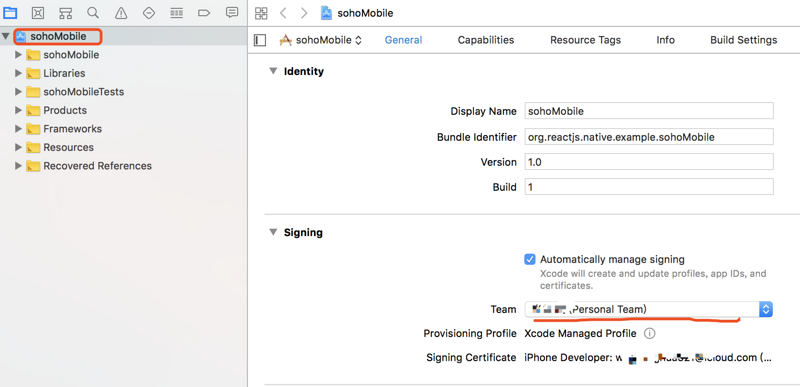Switch to the Capabilities tab
Image resolution: width=800 pixels, height=387 pixels.
486,40
